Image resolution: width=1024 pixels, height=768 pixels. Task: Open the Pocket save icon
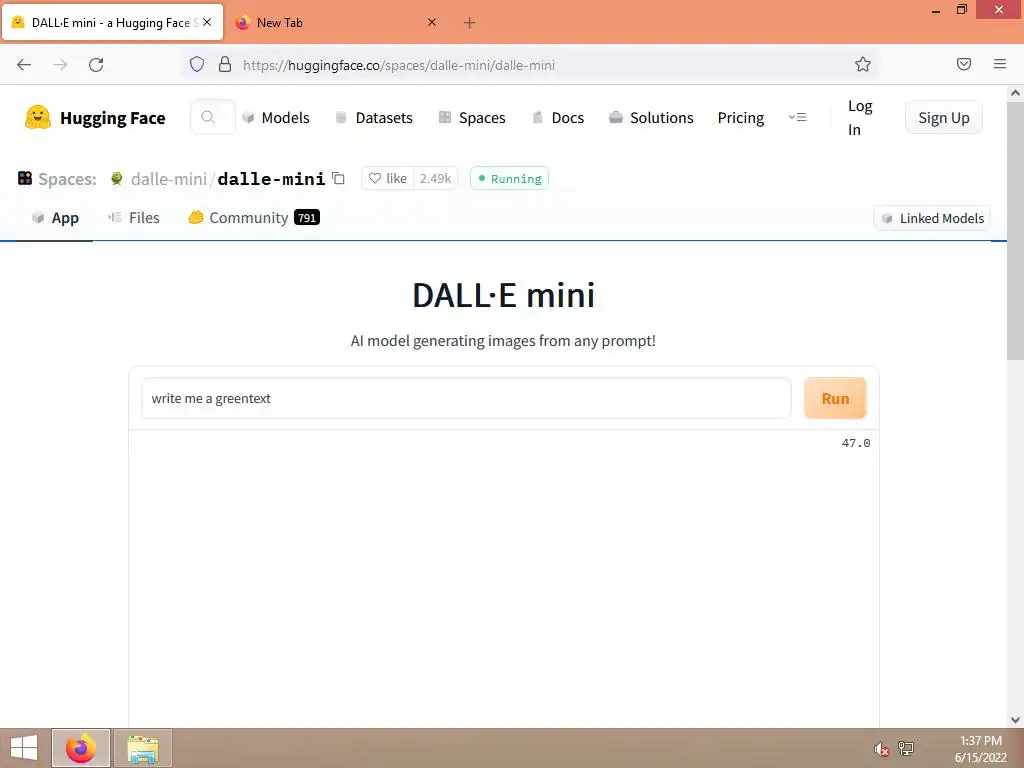963,64
